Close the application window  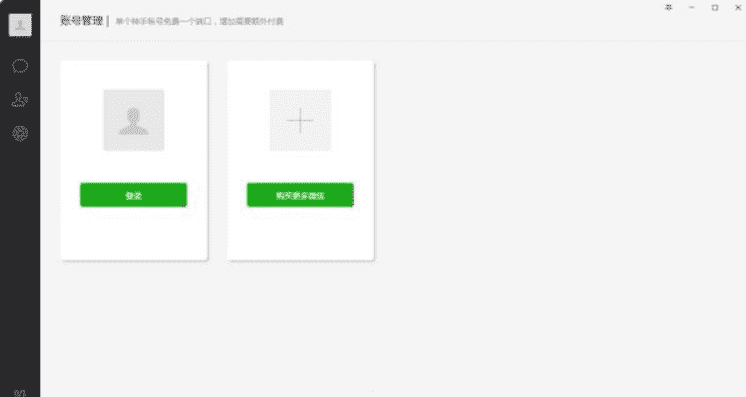[738, 8]
